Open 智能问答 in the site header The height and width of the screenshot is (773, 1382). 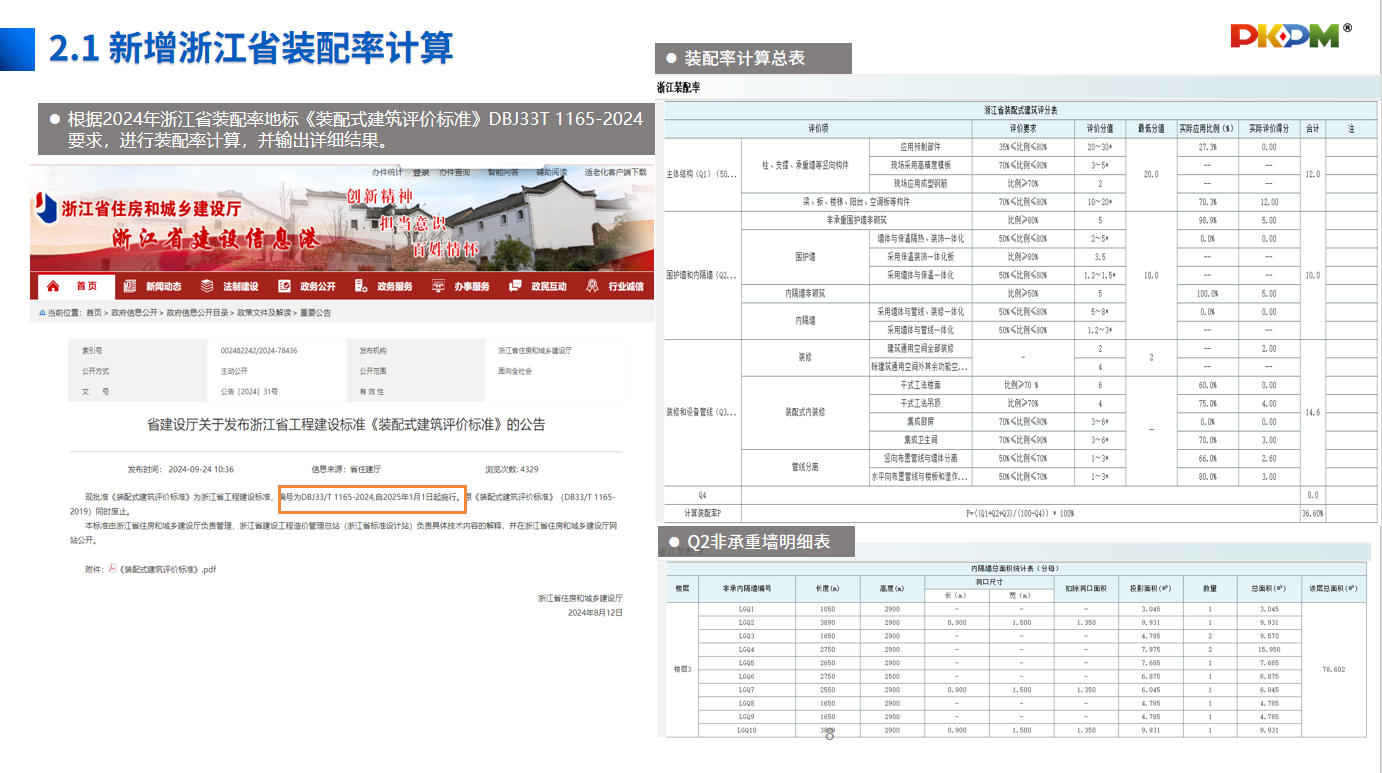(x=503, y=172)
